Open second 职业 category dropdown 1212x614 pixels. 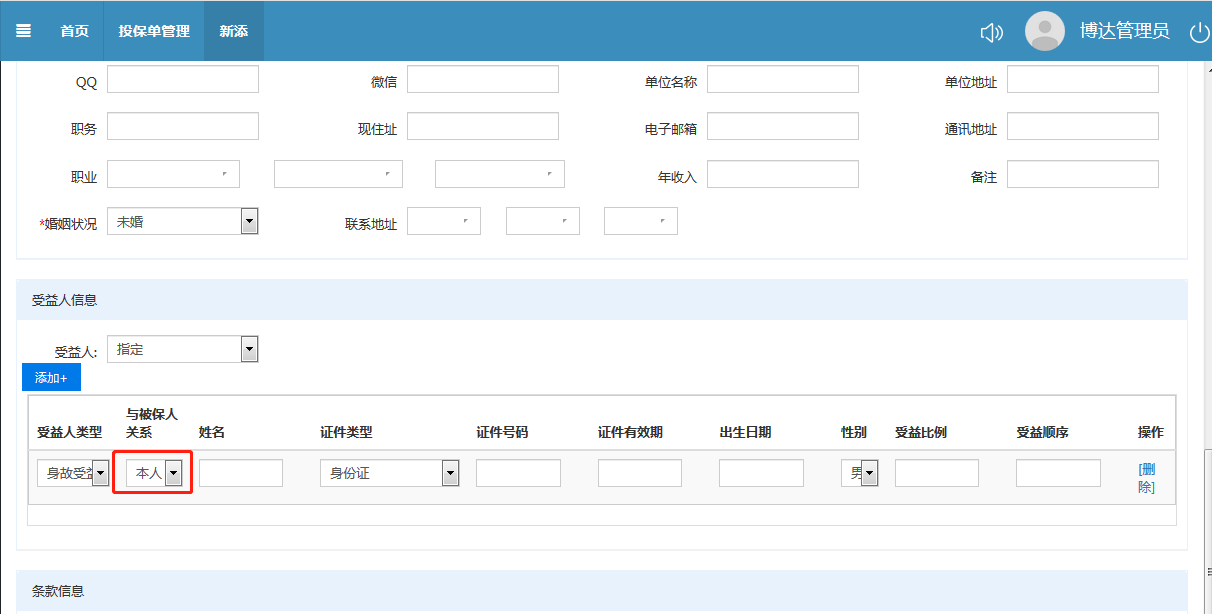click(x=338, y=174)
